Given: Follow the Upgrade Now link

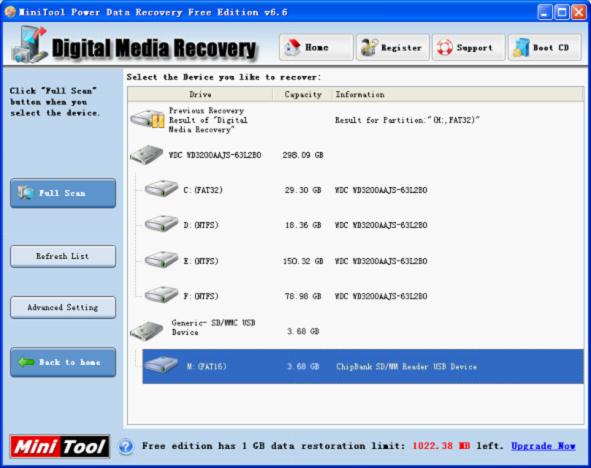Looking at the screenshot, I should (x=543, y=446).
